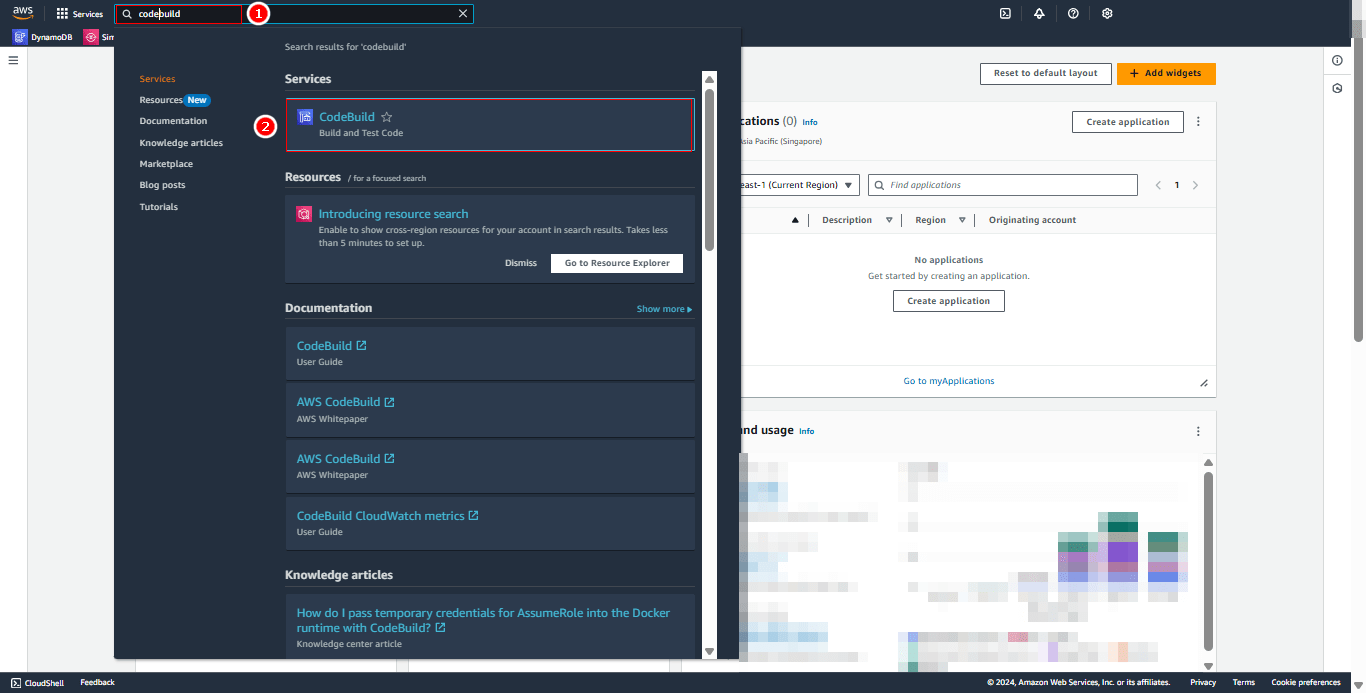This screenshot has height=693, width=1366.
Task: Click the resize handle of the applications widget
Action: pyautogui.click(x=1204, y=383)
